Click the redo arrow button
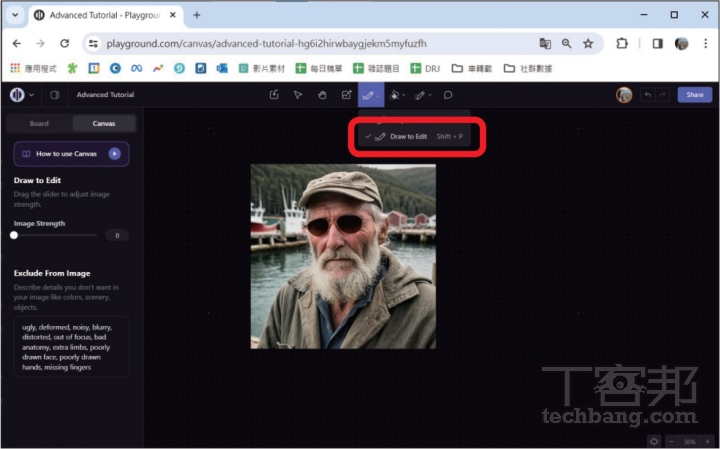Image resolution: width=720 pixels, height=449 pixels. [662, 95]
